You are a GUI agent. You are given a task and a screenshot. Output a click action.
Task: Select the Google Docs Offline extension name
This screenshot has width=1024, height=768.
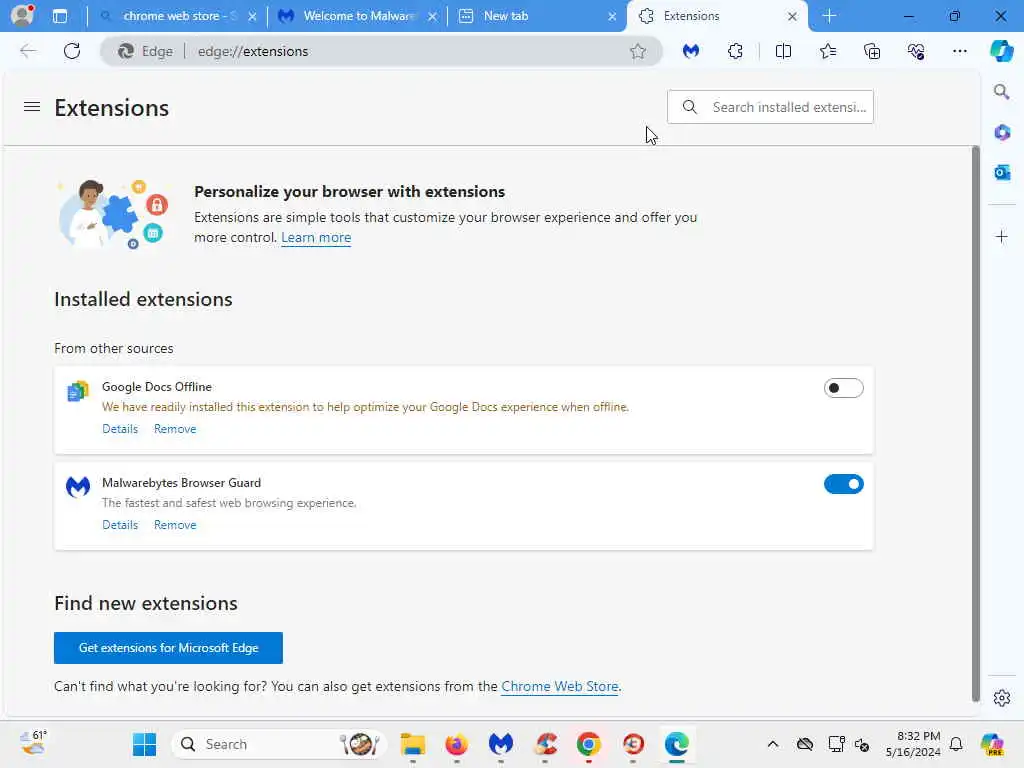(157, 387)
